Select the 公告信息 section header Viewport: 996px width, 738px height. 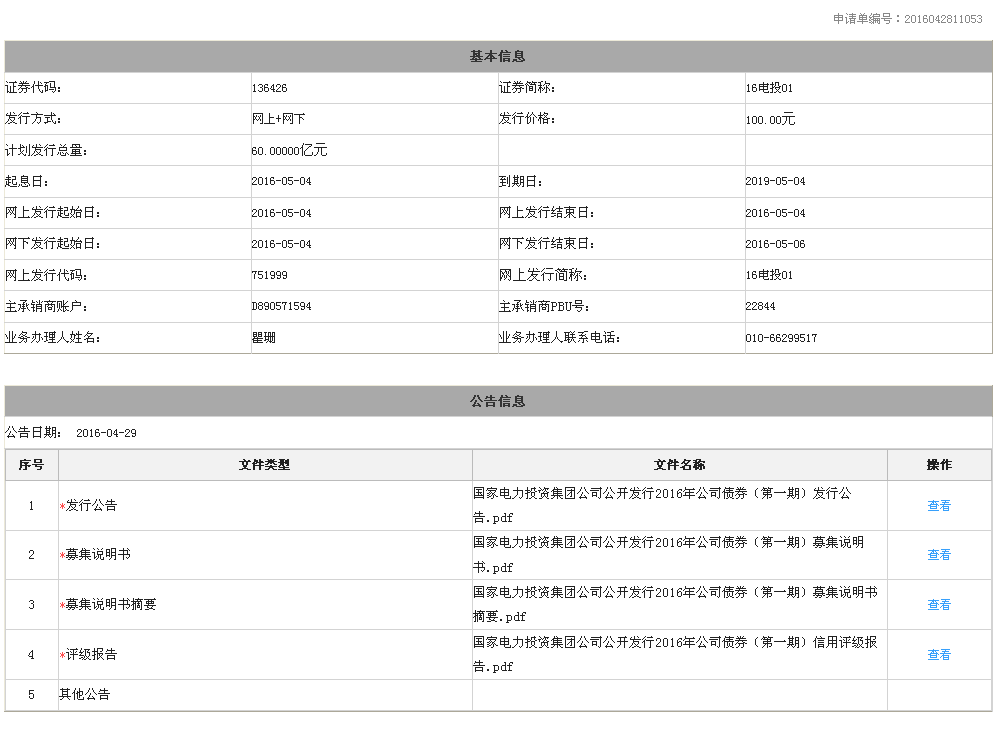pyautogui.click(x=498, y=401)
